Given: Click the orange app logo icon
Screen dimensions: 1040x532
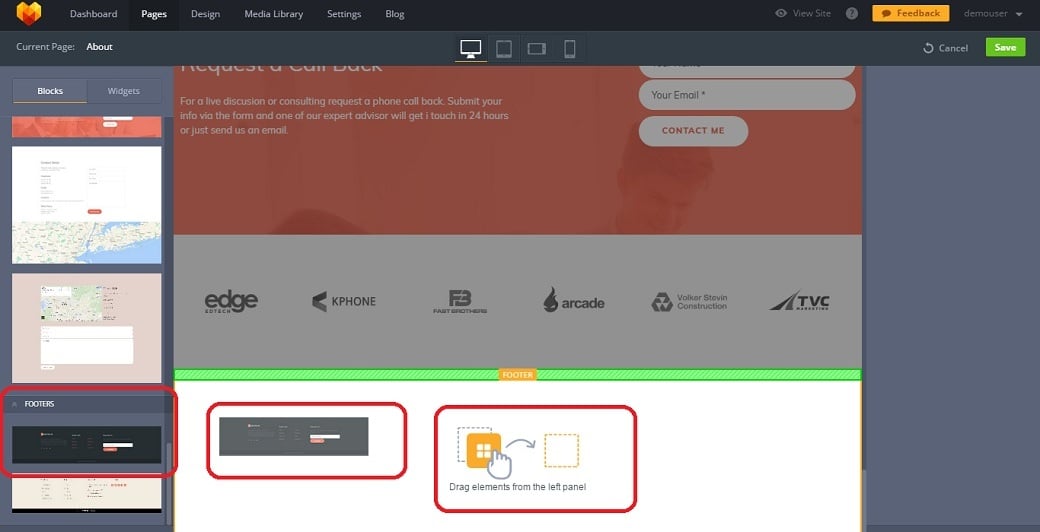Looking at the screenshot, I should click(x=28, y=14).
